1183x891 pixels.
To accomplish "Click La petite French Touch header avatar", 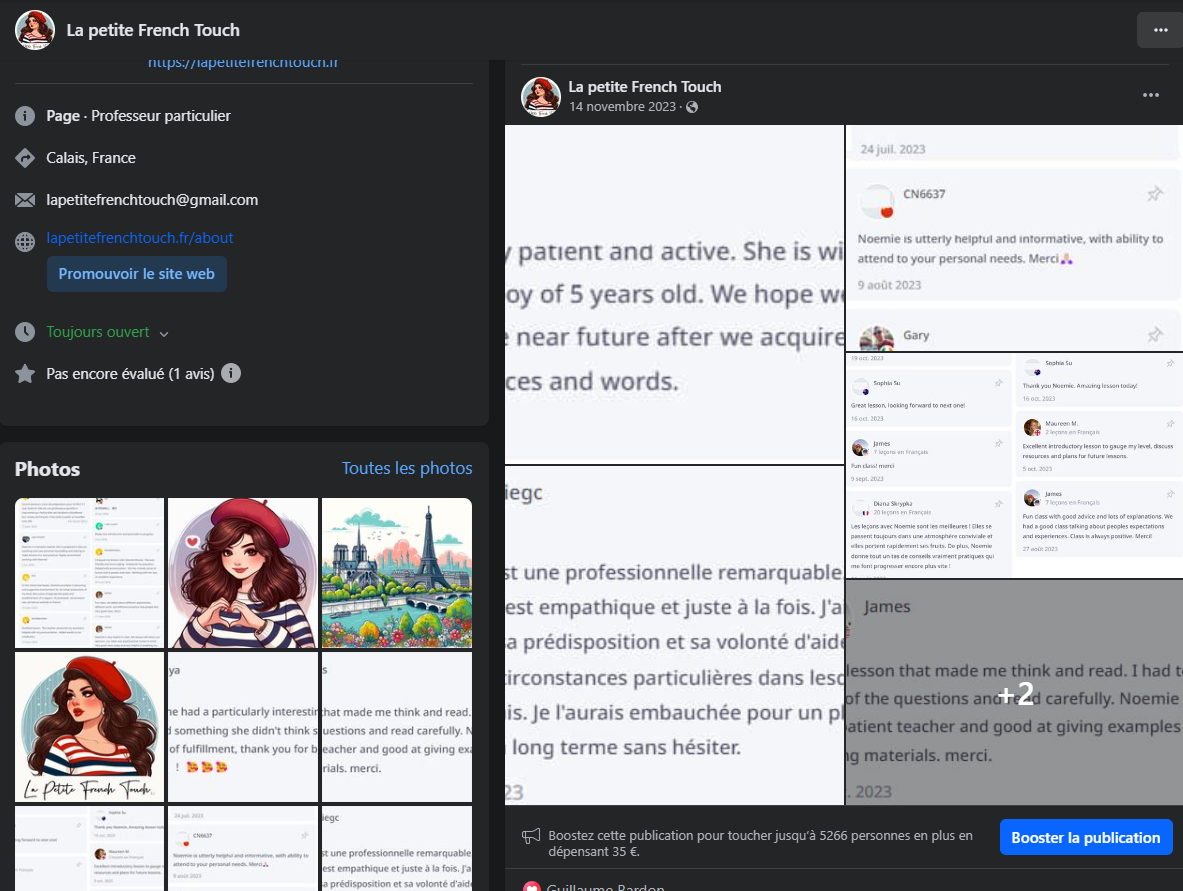I will pyautogui.click(x=35, y=30).
